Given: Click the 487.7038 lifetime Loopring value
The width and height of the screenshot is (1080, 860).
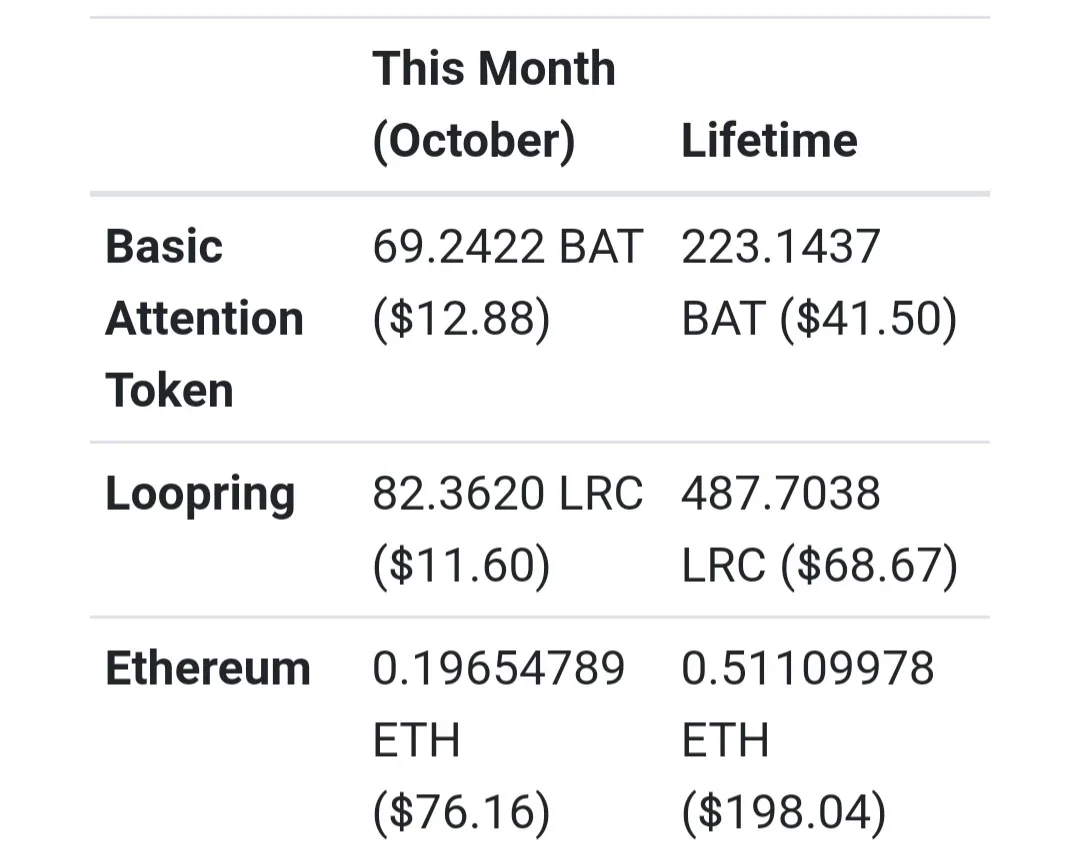Looking at the screenshot, I should [x=780, y=494].
